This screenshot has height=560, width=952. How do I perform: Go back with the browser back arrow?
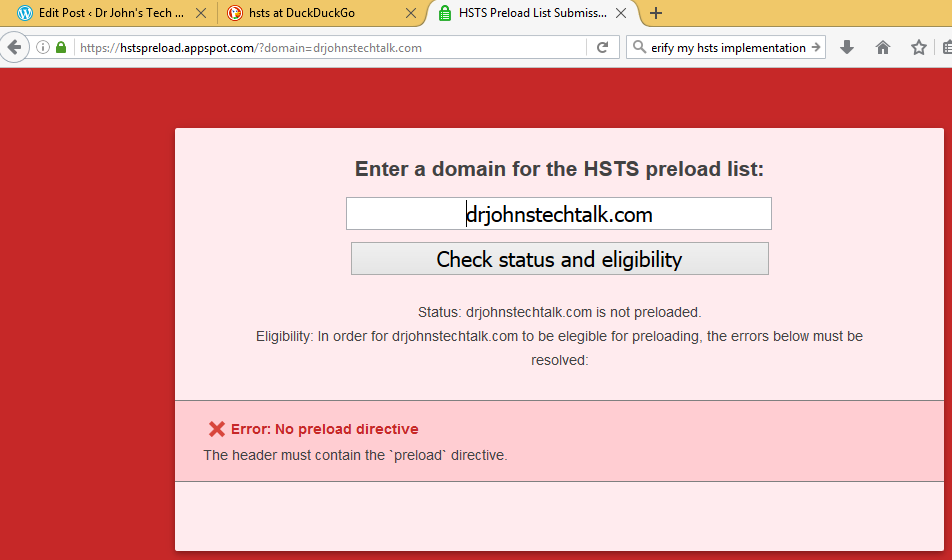[14, 47]
